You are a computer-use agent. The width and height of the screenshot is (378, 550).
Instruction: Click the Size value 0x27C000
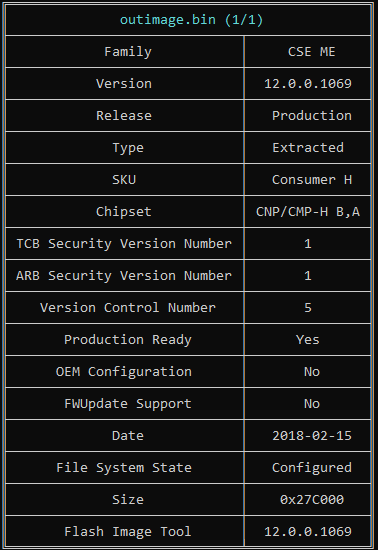pos(311,499)
